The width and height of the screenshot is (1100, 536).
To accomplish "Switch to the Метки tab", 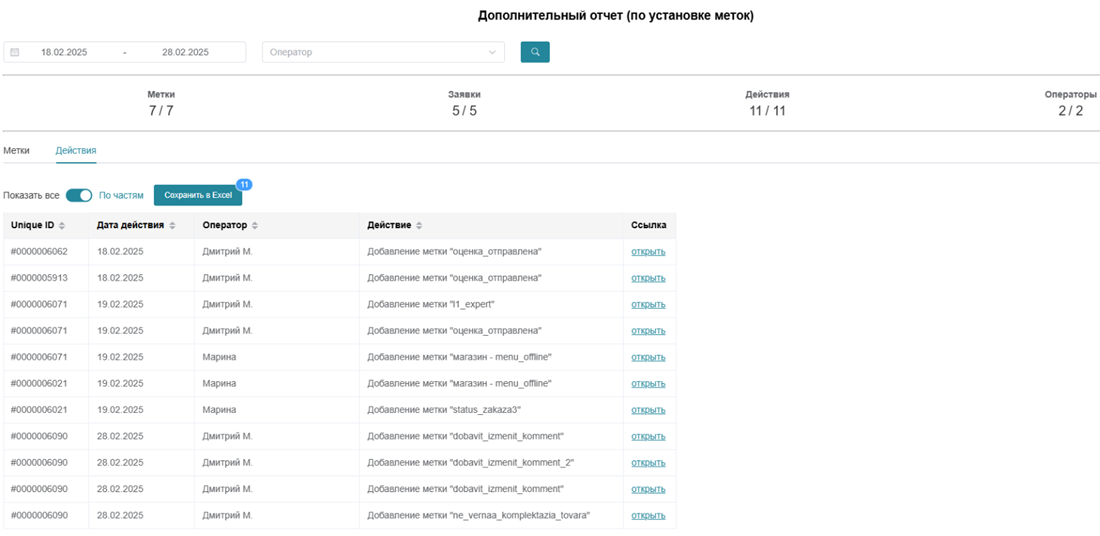I will pyautogui.click(x=16, y=150).
